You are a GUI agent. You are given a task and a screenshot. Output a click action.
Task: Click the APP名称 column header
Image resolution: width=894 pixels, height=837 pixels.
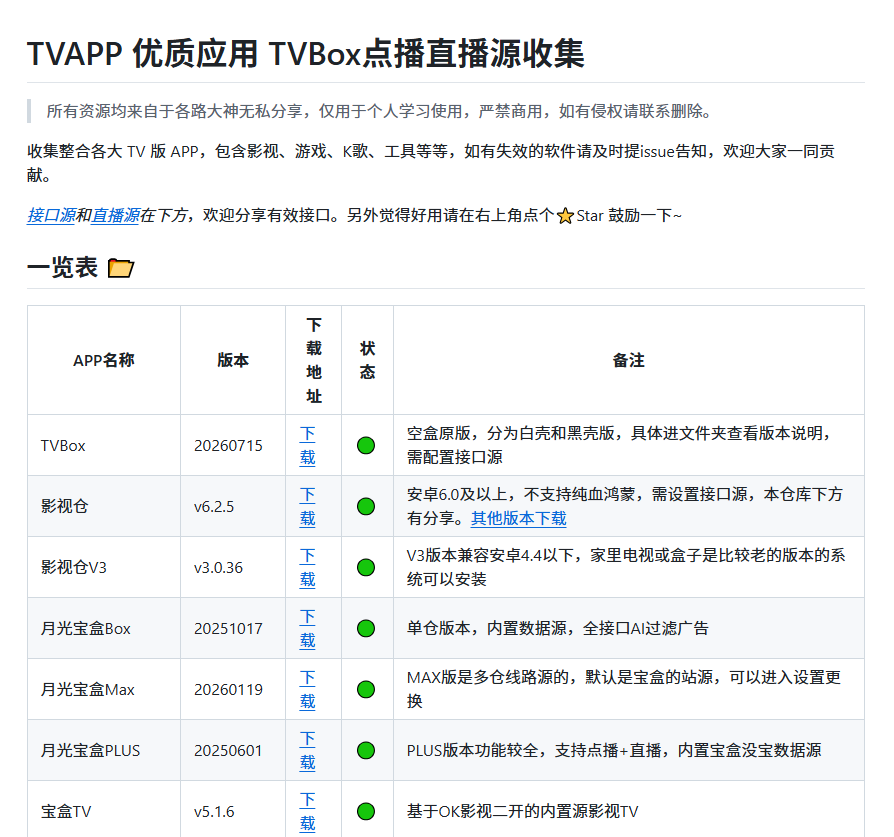click(104, 360)
